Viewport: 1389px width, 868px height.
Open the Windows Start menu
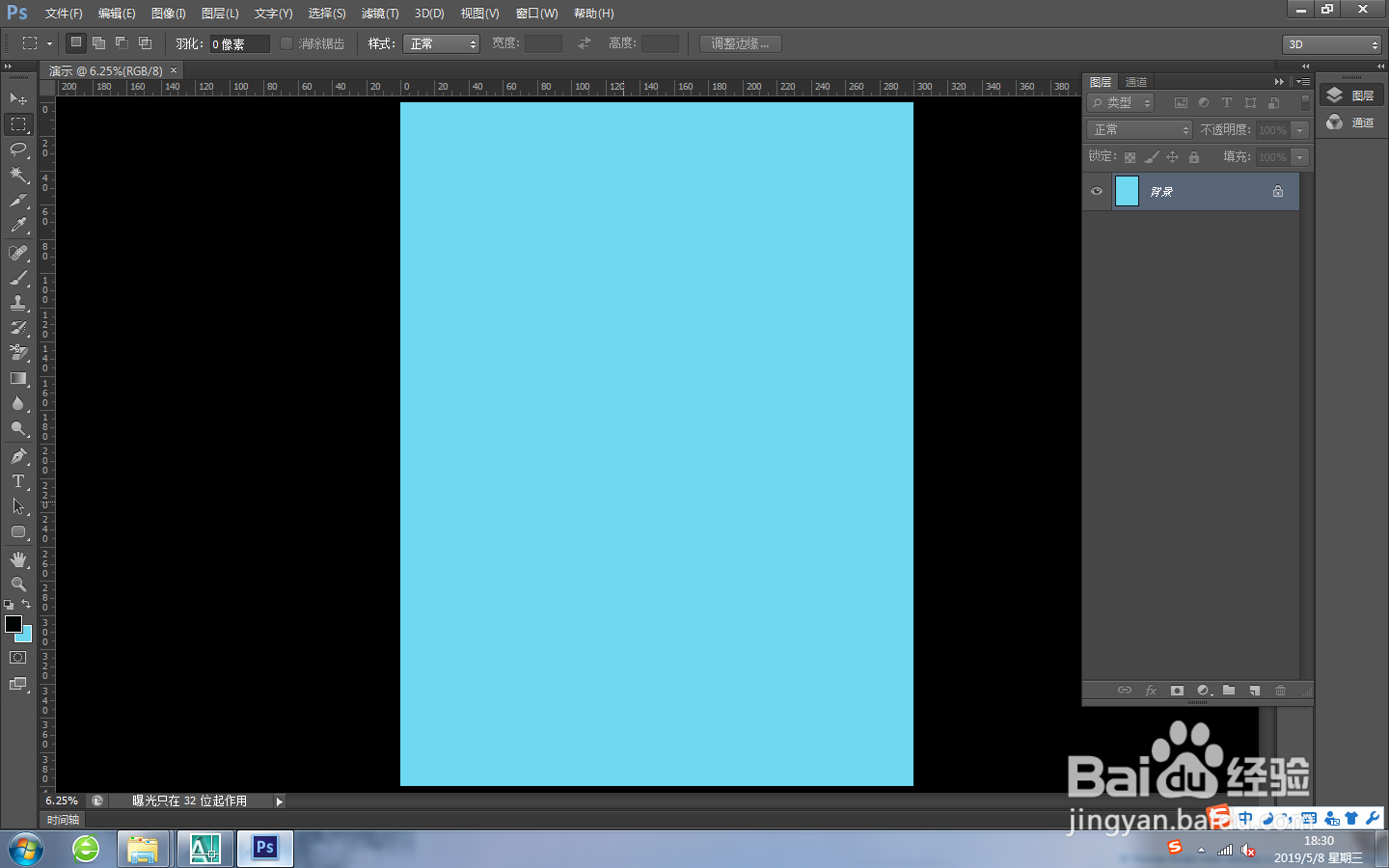click(x=26, y=850)
